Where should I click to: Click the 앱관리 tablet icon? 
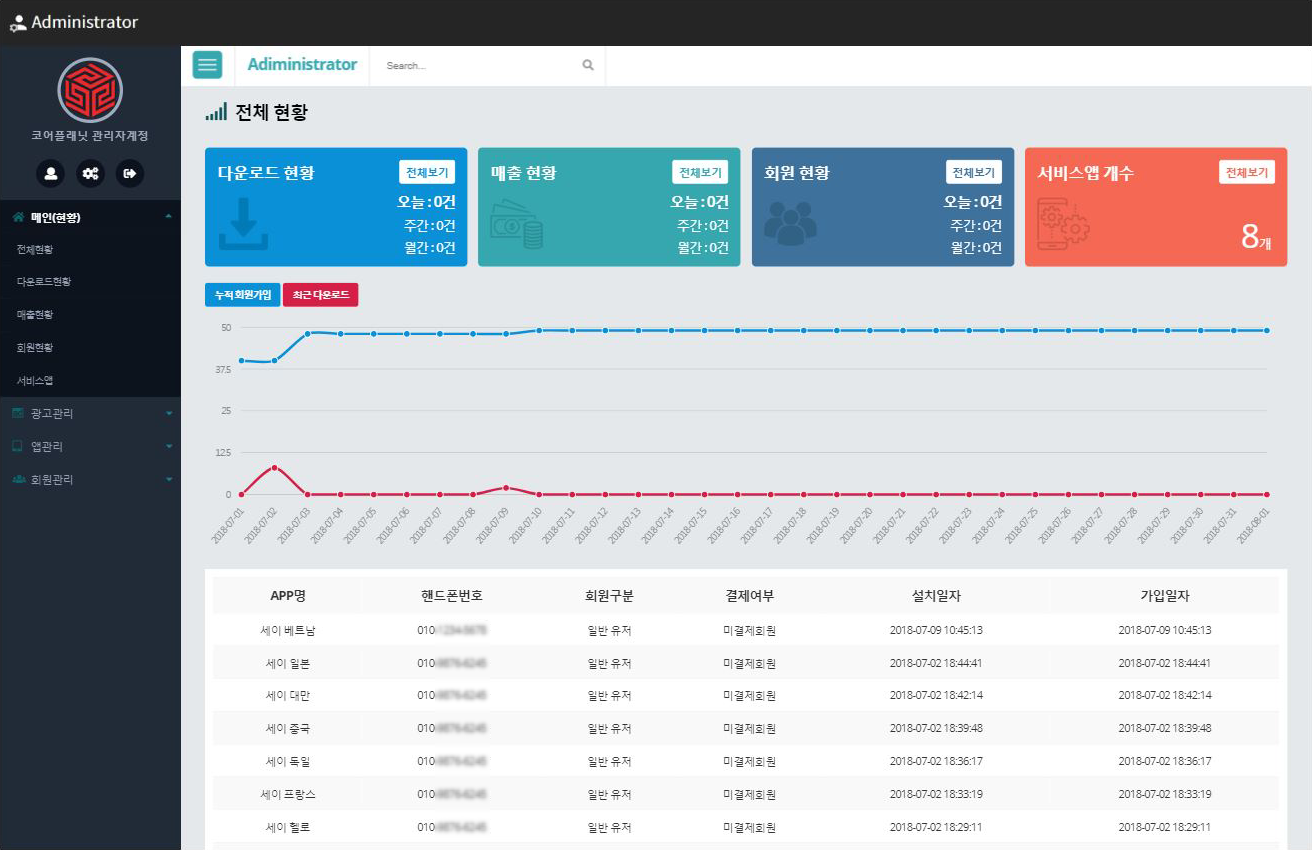coord(18,446)
